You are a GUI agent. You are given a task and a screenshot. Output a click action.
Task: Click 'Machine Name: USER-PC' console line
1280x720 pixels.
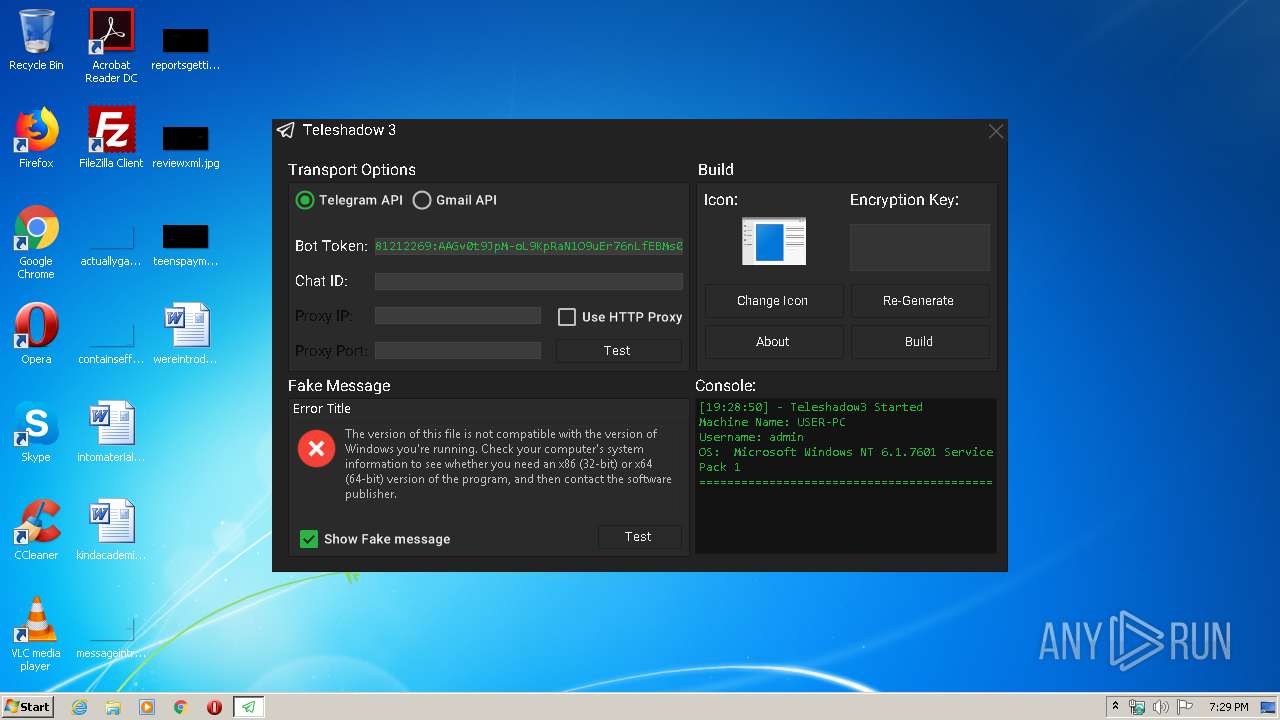772,422
